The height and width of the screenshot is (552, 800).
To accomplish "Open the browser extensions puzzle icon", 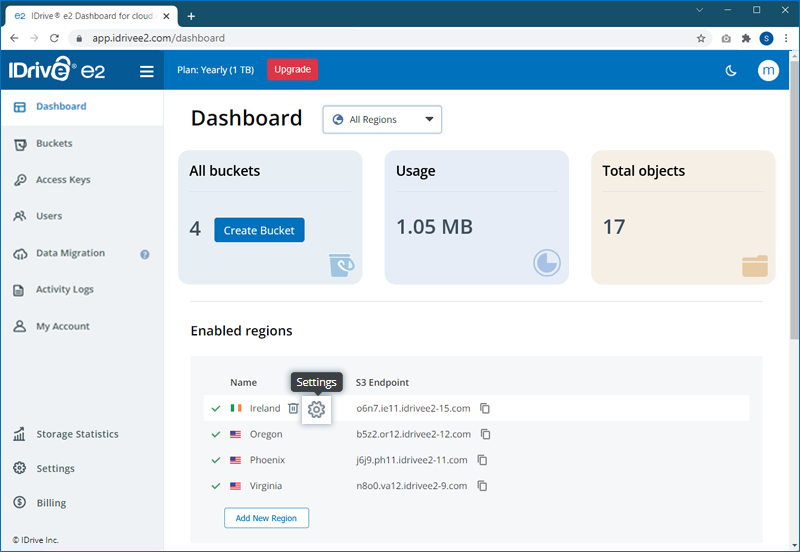I will (x=746, y=38).
